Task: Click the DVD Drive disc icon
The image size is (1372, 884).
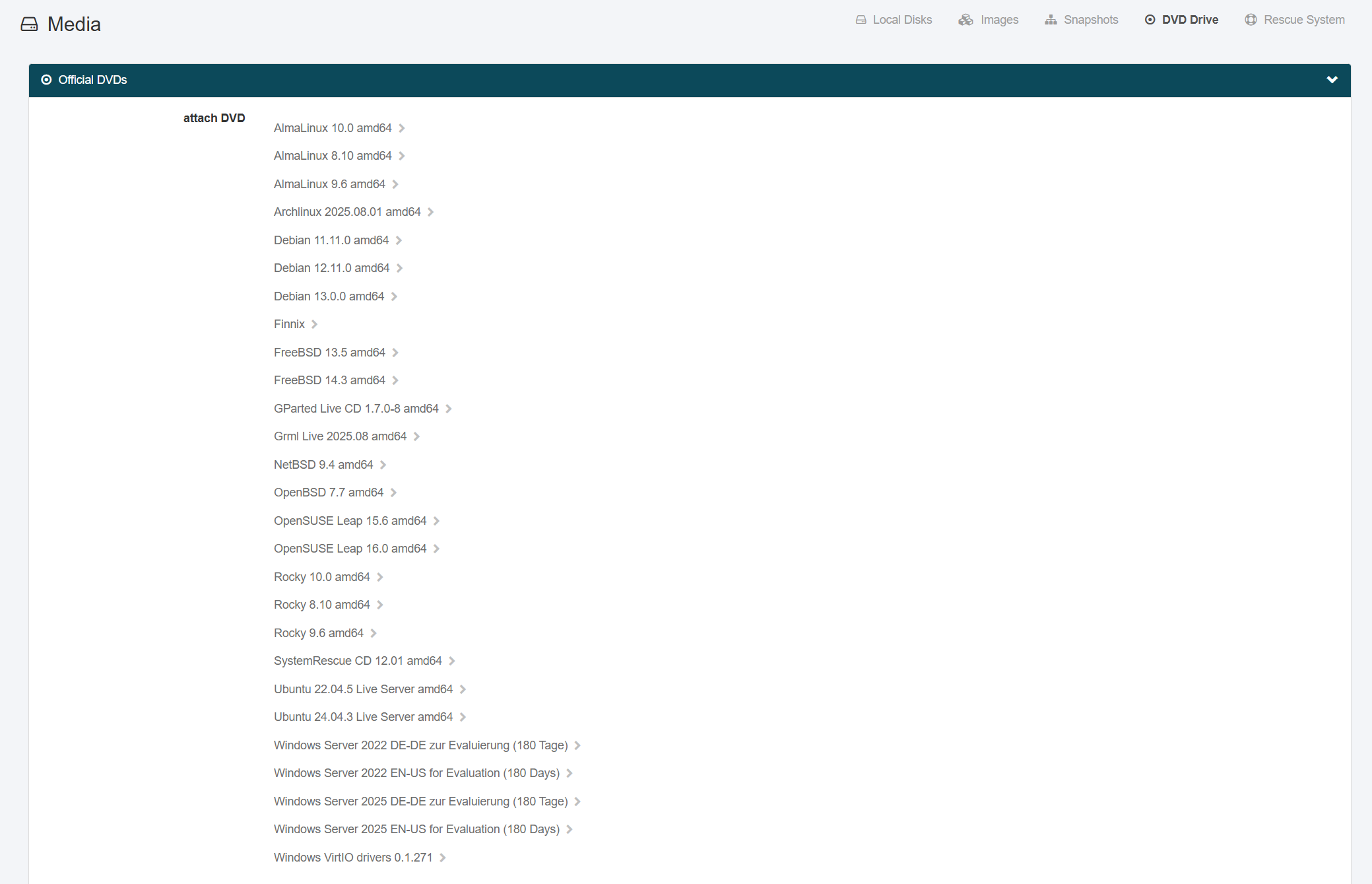Action: click(x=1150, y=20)
